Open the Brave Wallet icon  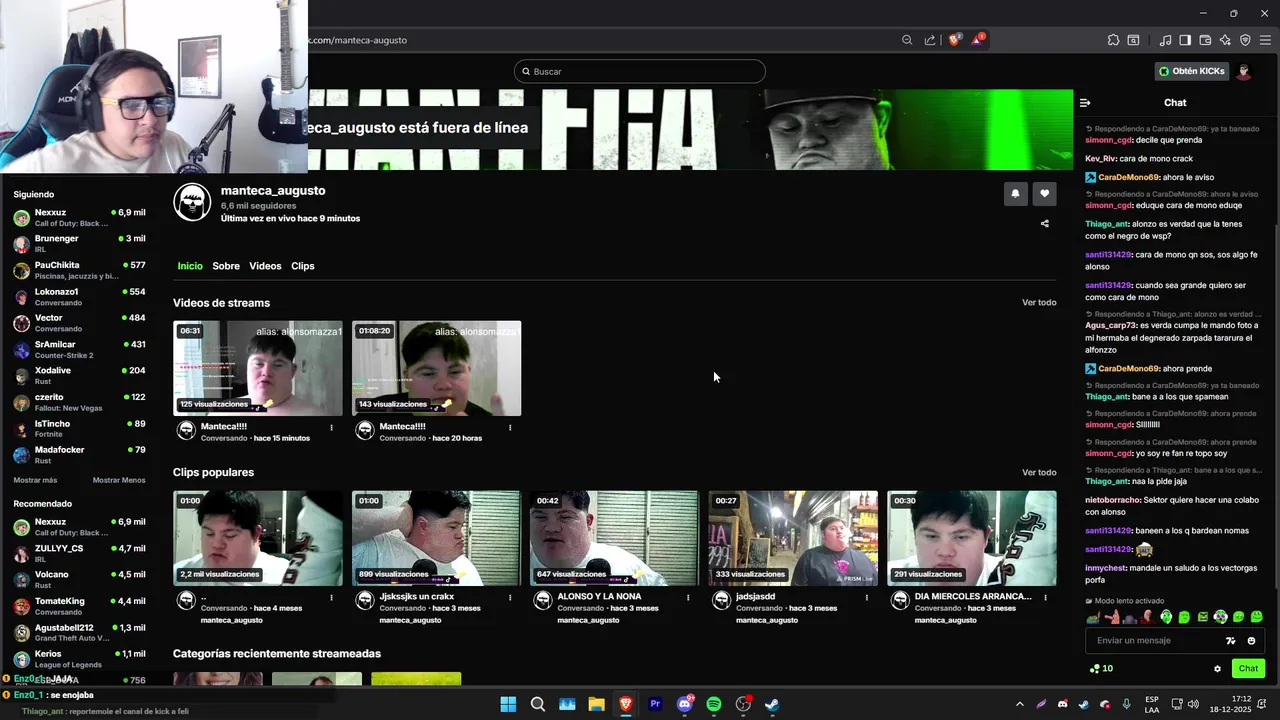pyautogui.click(x=1205, y=40)
